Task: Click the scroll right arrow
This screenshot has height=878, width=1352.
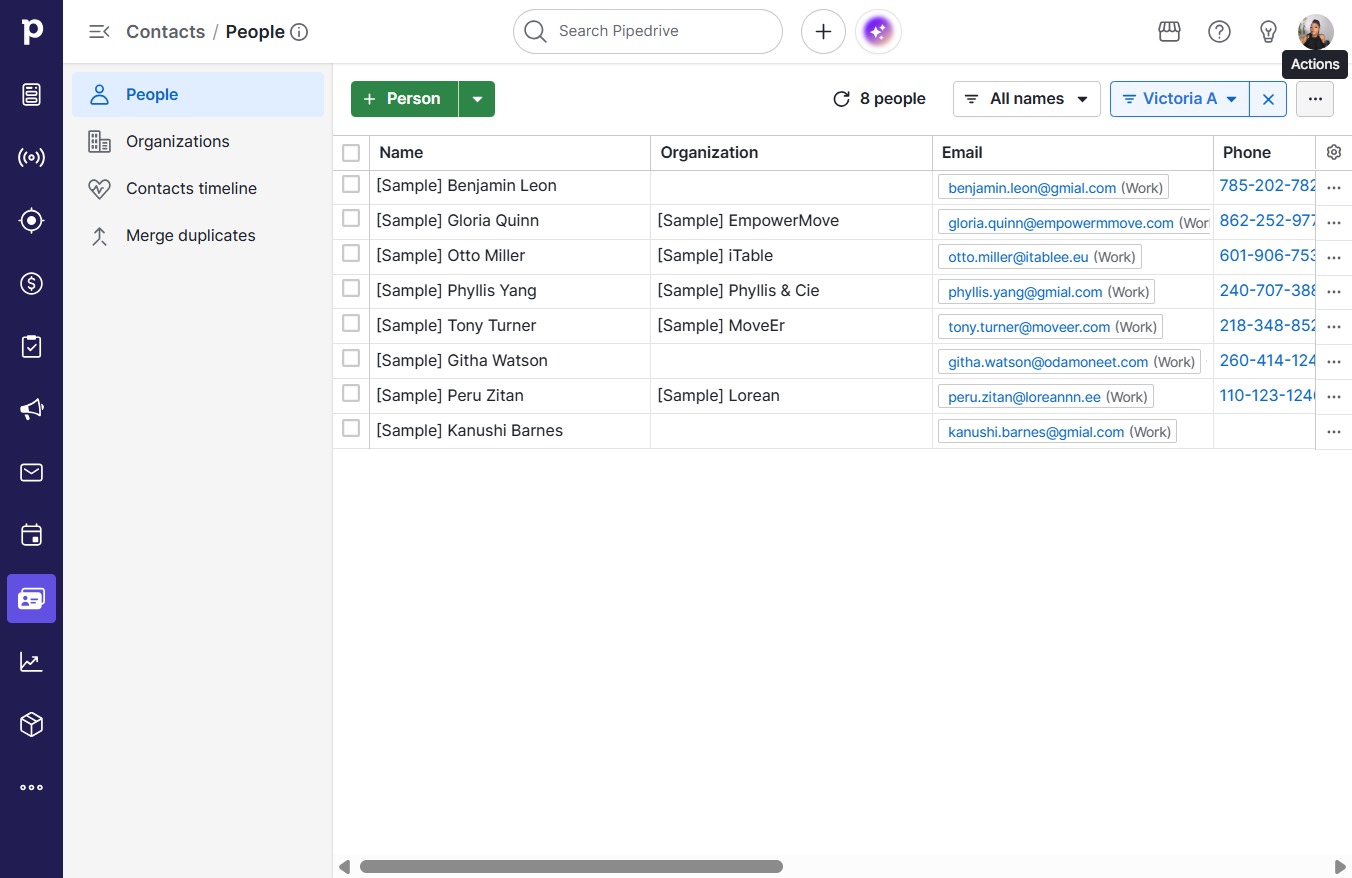Action: (1340, 867)
